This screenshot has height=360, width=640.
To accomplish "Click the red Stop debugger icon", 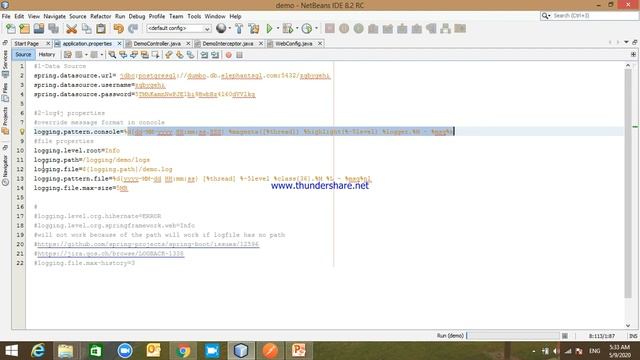I will point(329,28).
